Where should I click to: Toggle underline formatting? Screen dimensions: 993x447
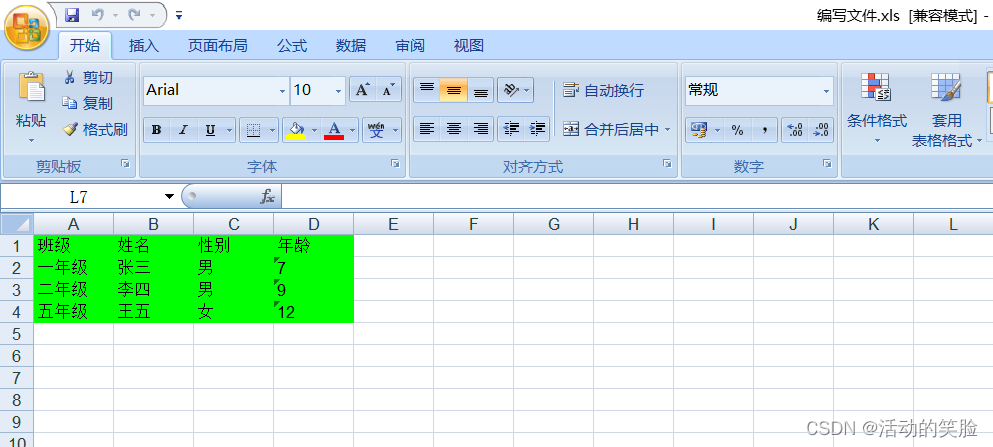click(x=210, y=130)
